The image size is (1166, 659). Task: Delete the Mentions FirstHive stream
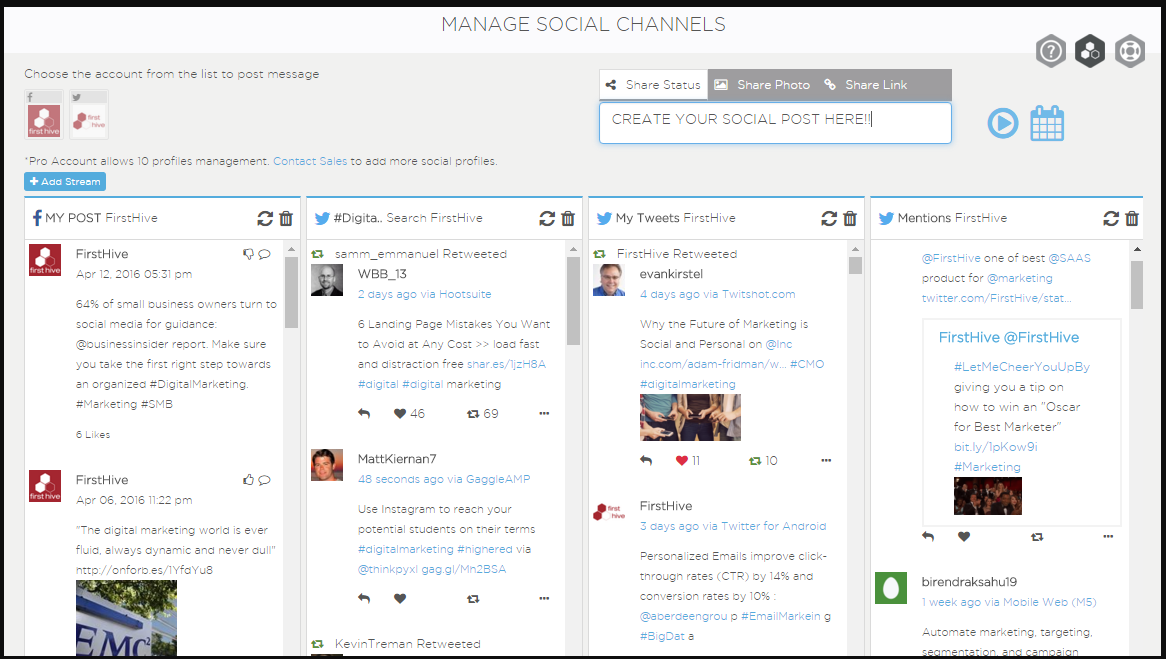1132,218
